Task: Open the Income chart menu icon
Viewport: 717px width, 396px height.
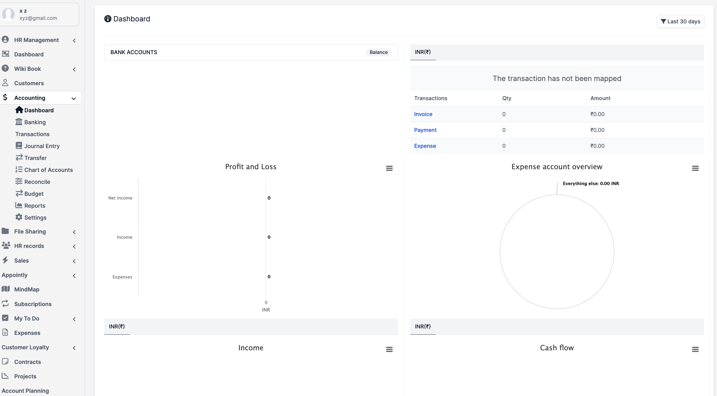Action: pyautogui.click(x=389, y=349)
